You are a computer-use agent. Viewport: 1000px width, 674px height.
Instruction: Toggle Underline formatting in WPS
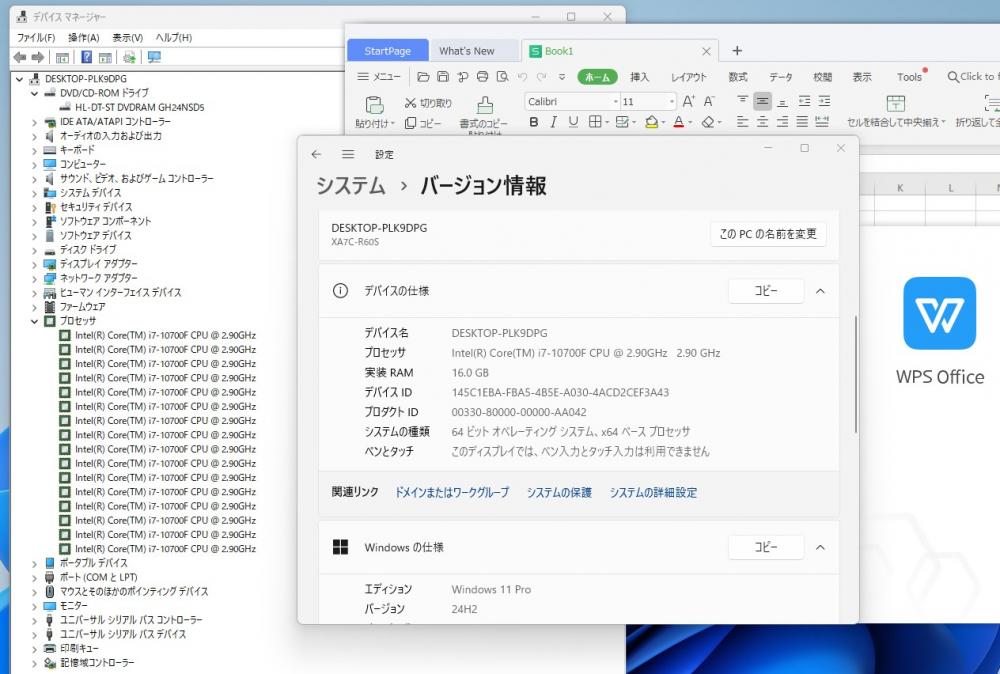click(573, 122)
